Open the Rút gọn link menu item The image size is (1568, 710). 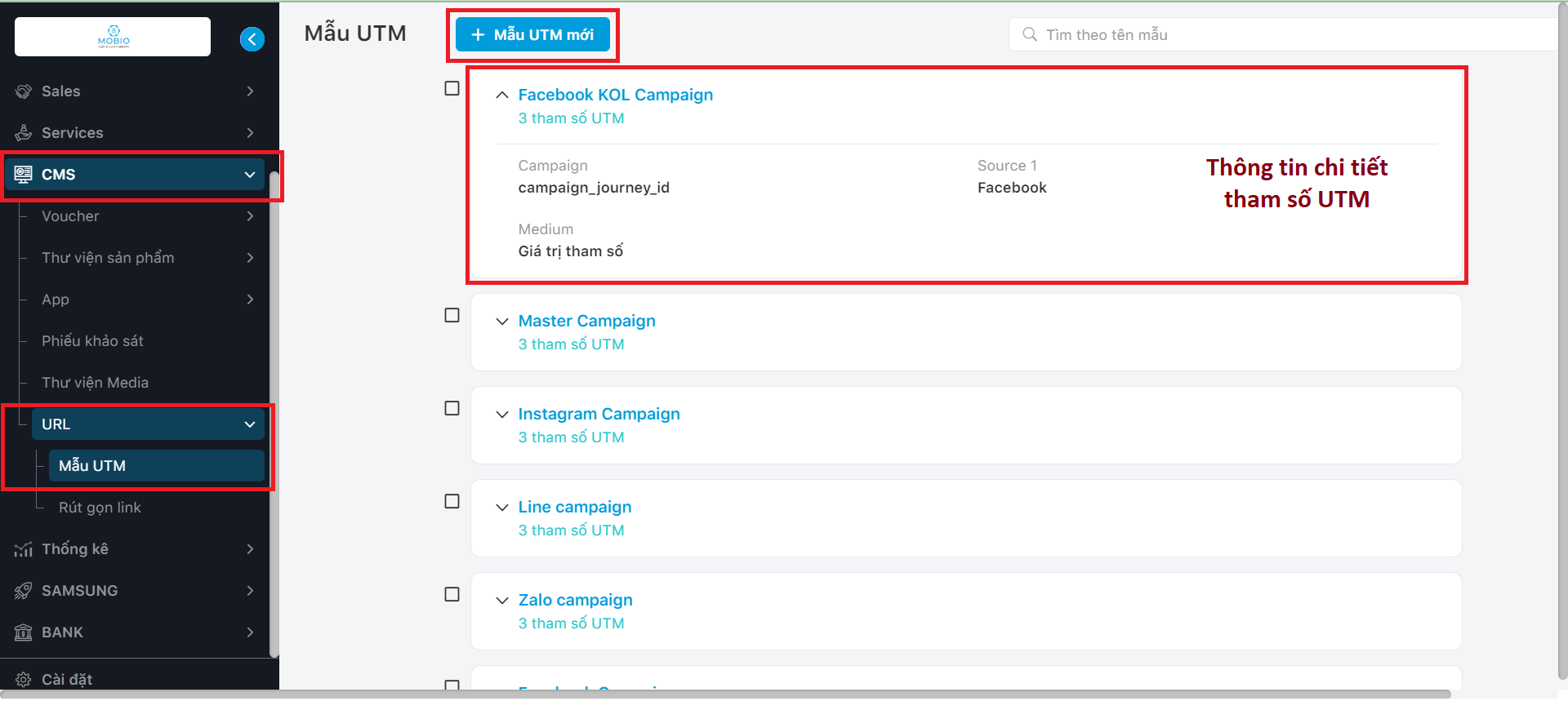click(100, 508)
